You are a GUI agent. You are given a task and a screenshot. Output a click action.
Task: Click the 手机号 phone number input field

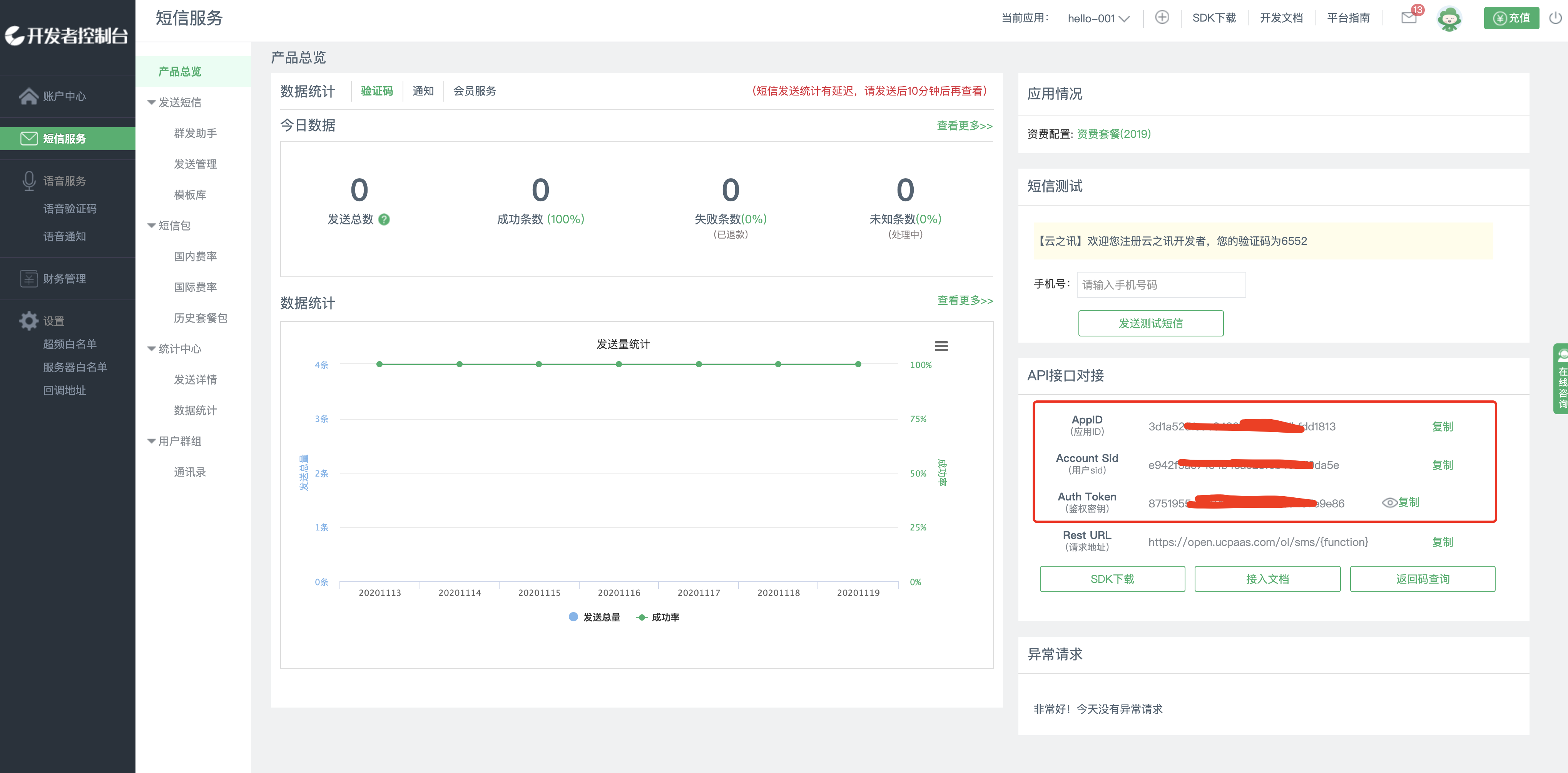[1161, 285]
